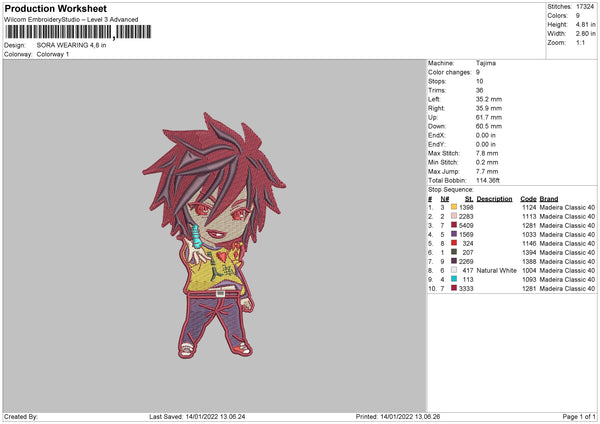Select the Height value 4.81 in
Viewport: 600px width, 424px height.
(585, 24)
